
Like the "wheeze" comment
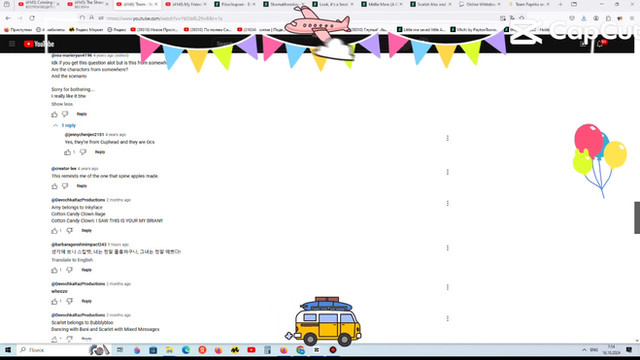(x=54, y=301)
